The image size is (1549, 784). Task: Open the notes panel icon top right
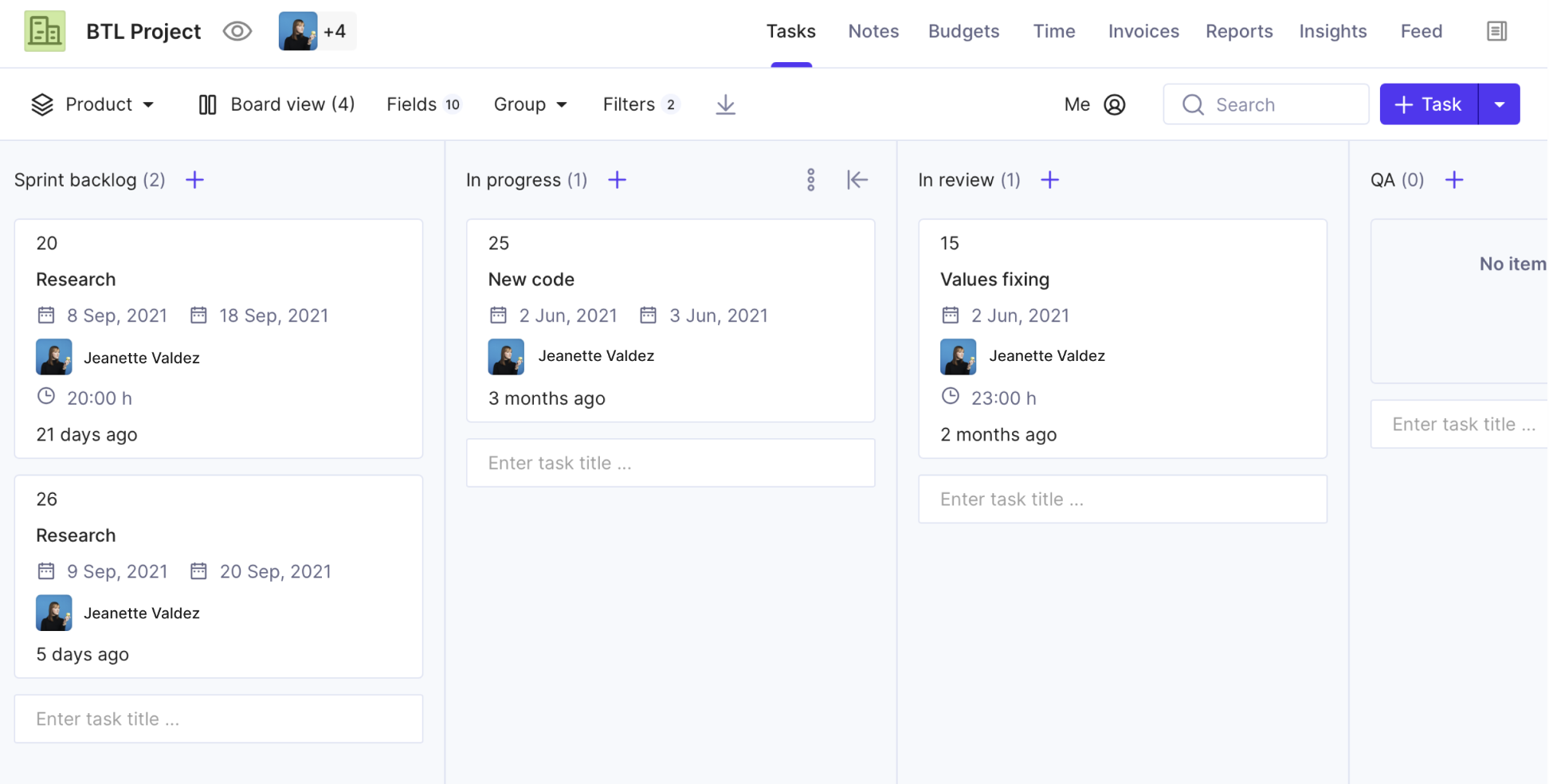pyautogui.click(x=1496, y=30)
